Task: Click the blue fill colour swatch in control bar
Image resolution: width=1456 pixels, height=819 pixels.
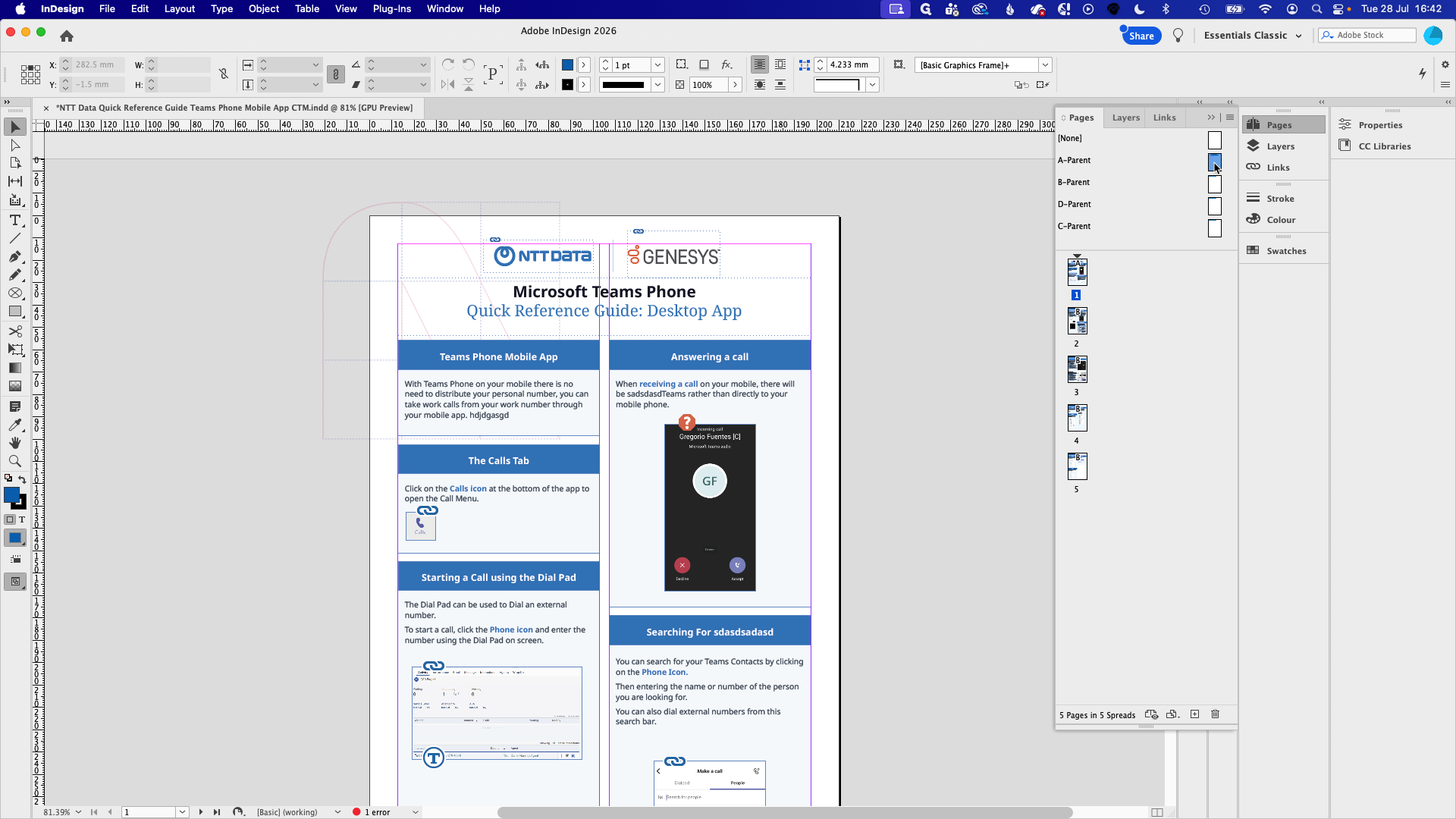Action: click(567, 65)
